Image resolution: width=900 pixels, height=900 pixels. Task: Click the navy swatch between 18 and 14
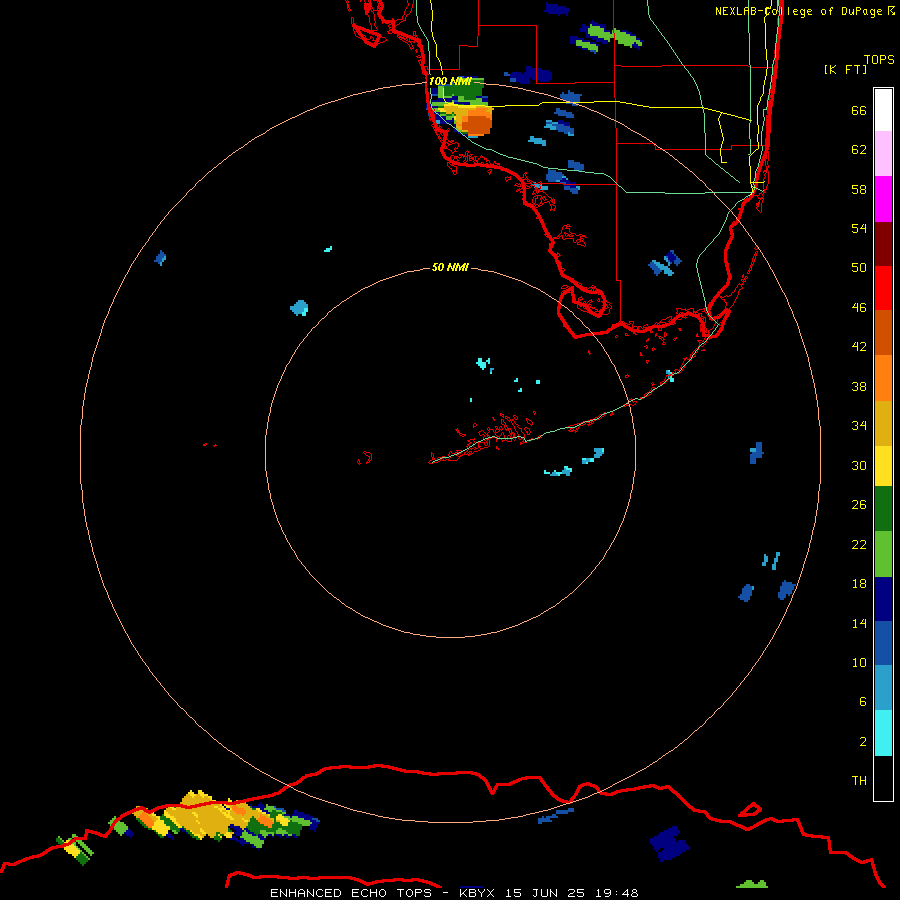(883, 599)
